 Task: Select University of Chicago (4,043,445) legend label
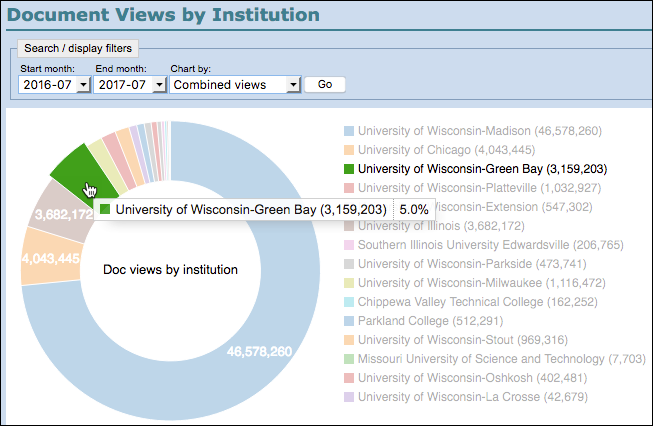[x=446, y=150]
